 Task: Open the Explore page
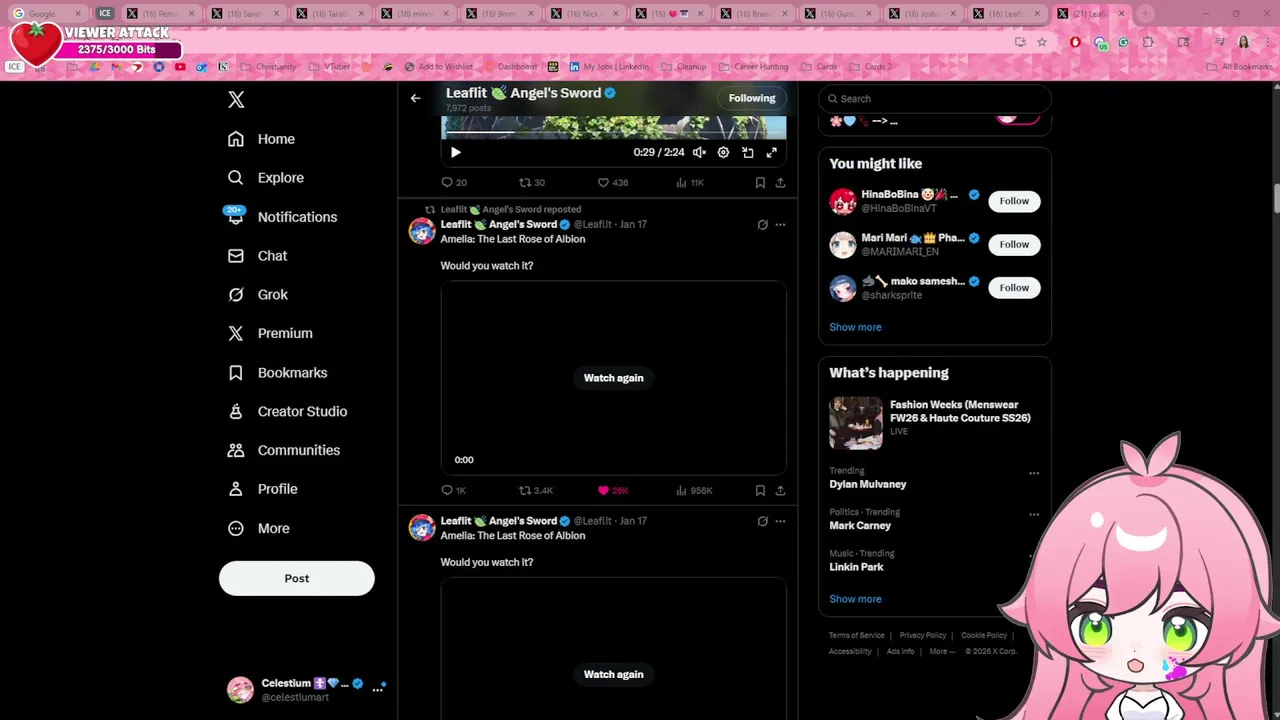pyautogui.click(x=265, y=178)
